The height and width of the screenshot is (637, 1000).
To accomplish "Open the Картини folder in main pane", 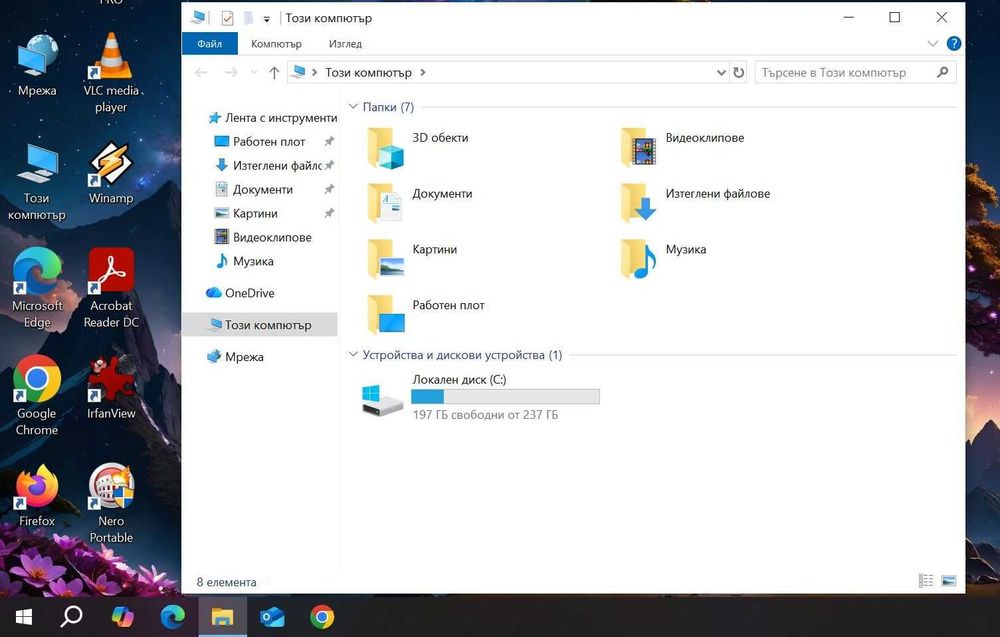I will tap(412, 259).
